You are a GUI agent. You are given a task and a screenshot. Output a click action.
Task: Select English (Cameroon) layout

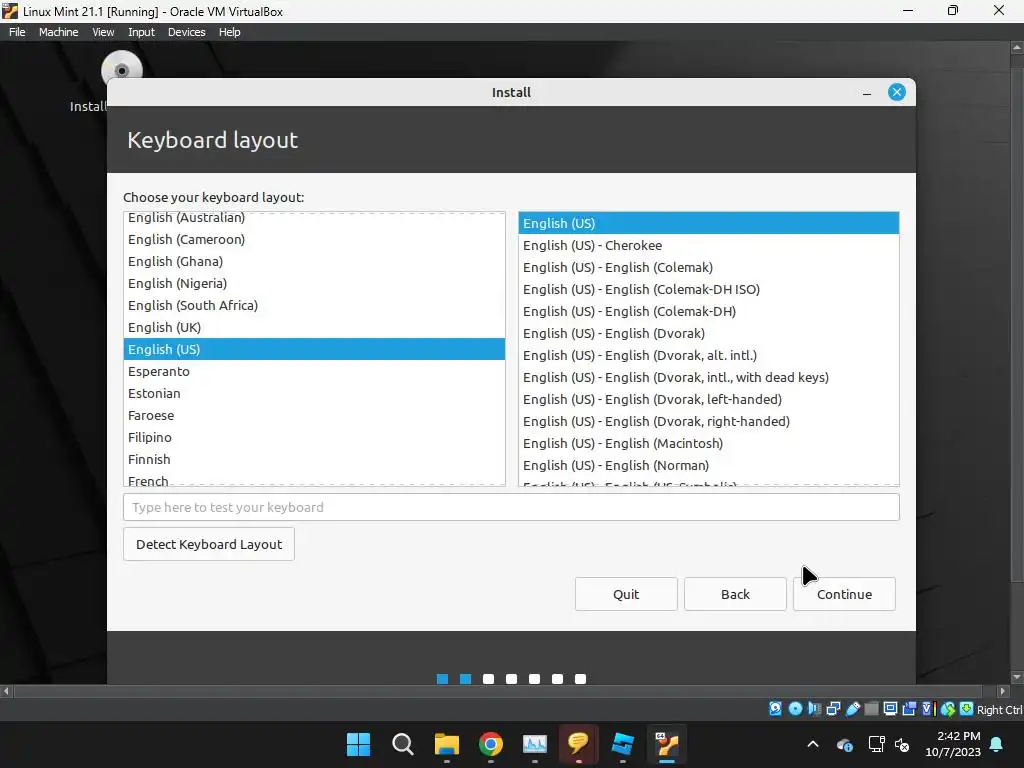tap(314, 239)
